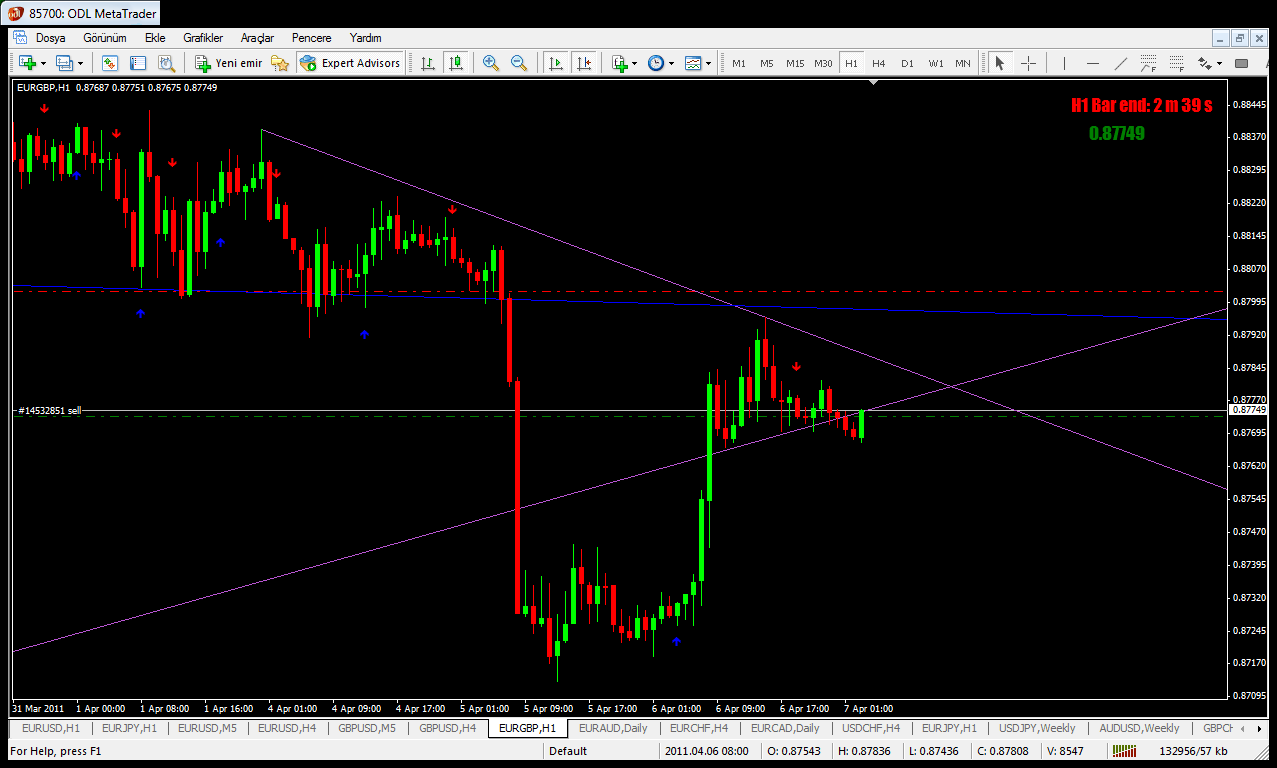Switch the chart to bar chart
Viewport: 1277px width, 768px height.
pos(428,63)
